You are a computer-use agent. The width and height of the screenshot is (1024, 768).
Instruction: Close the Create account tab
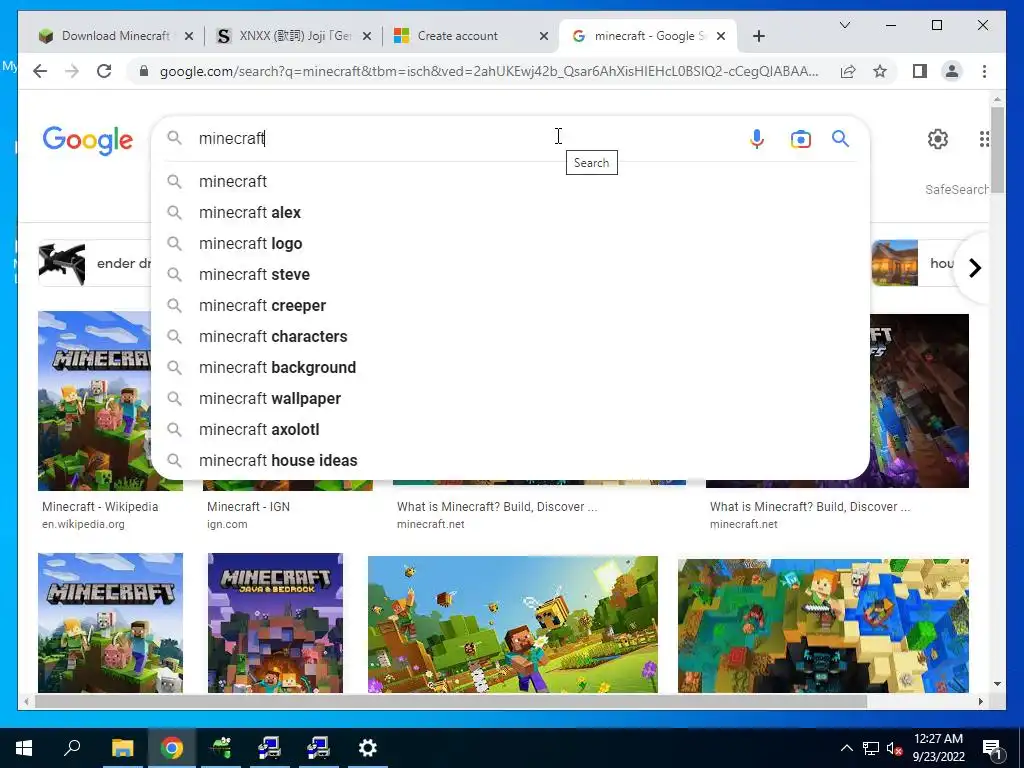tap(543, 36)
